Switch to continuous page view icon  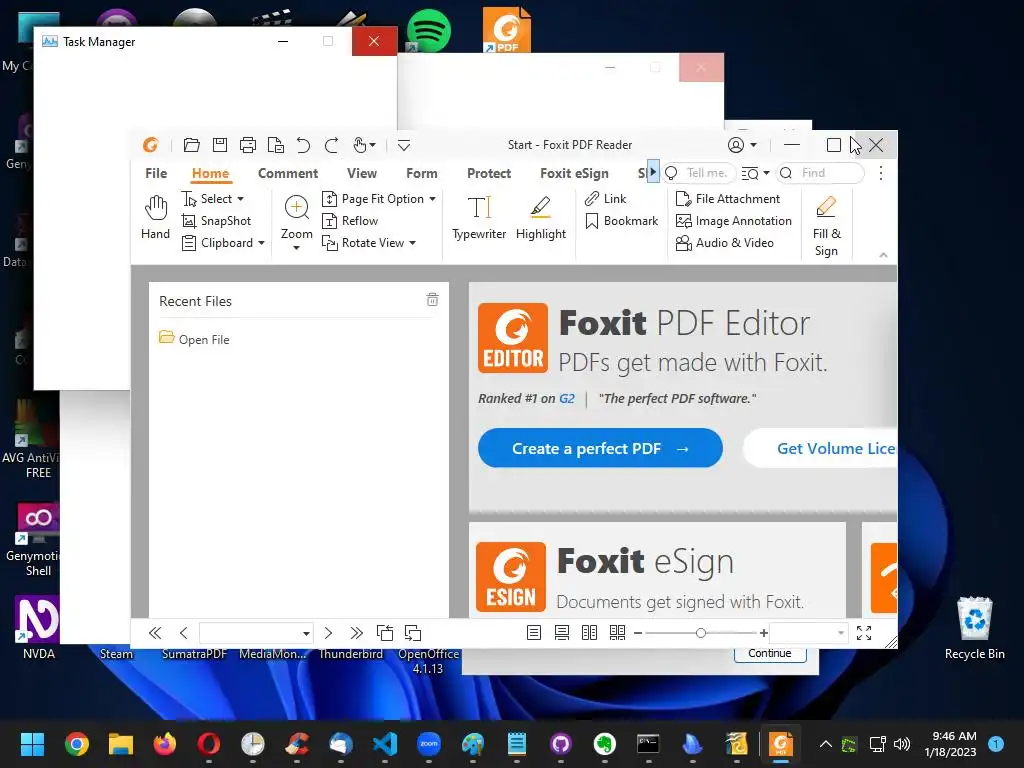click(x=562, y=632)
